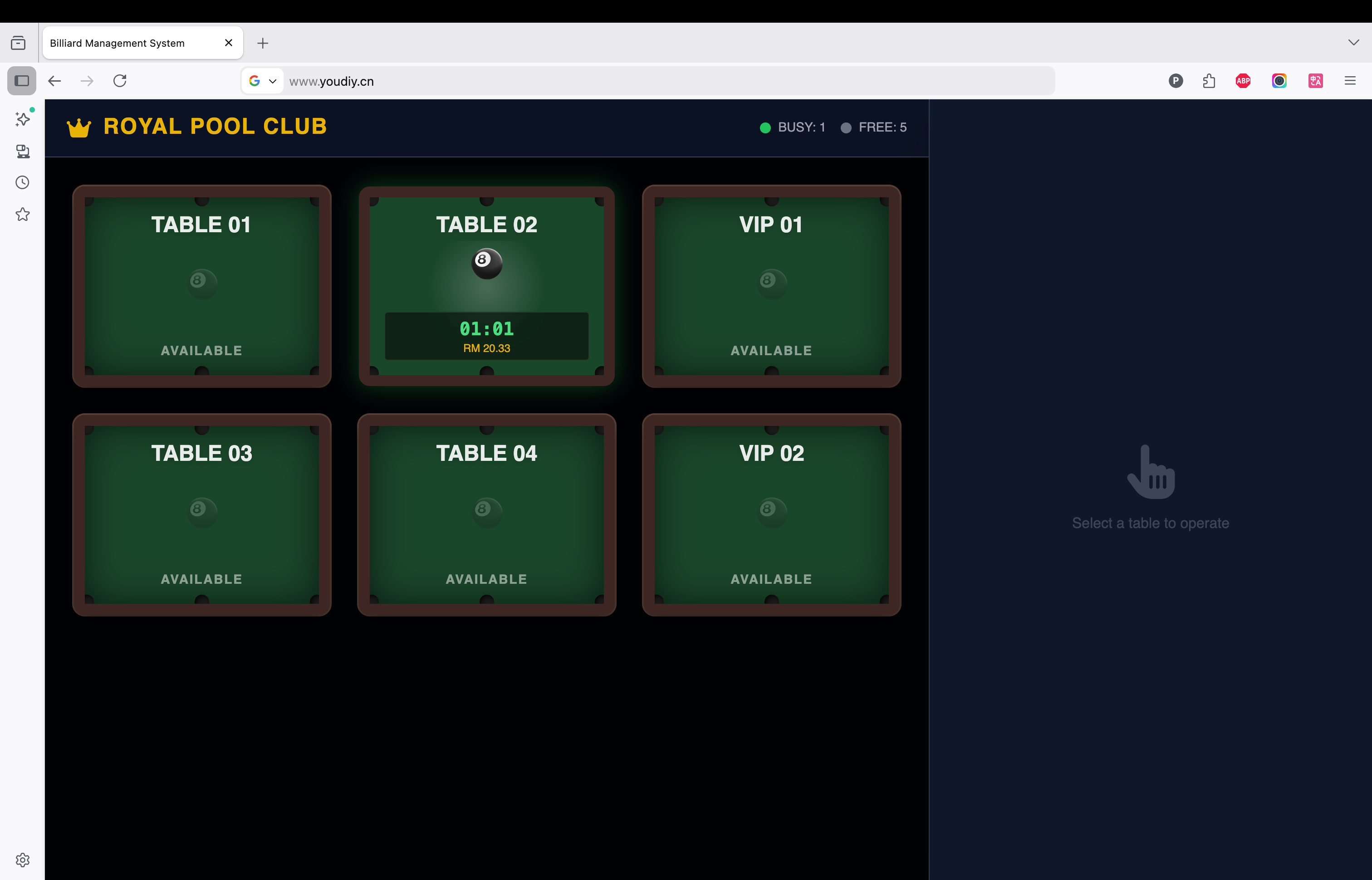The width and height of the screenshot is (1372, 880).
Task: Select the TABLE 01 card
Action: (201, 286)
